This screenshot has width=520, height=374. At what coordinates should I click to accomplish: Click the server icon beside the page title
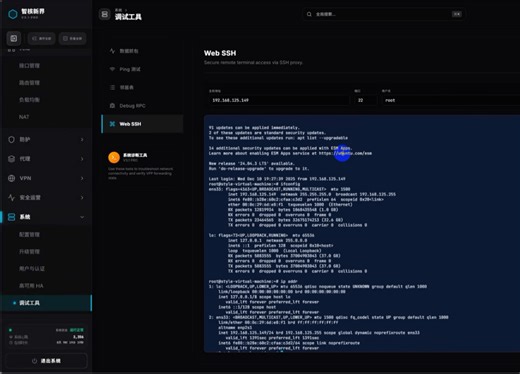(104, 14)
